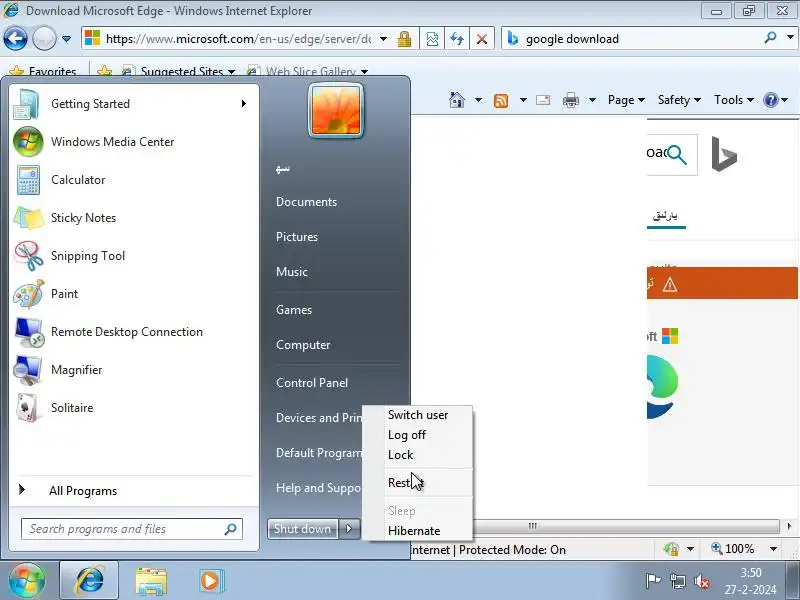
Task: Open Pictures in Start menu
Action: (x=296, y=237)
